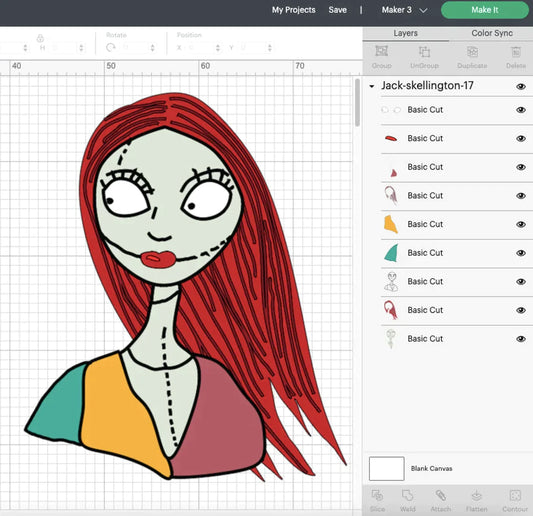
Task: Select the eye whites layer thumbnail
Action: pyautogui.click(x=391, y=110)
